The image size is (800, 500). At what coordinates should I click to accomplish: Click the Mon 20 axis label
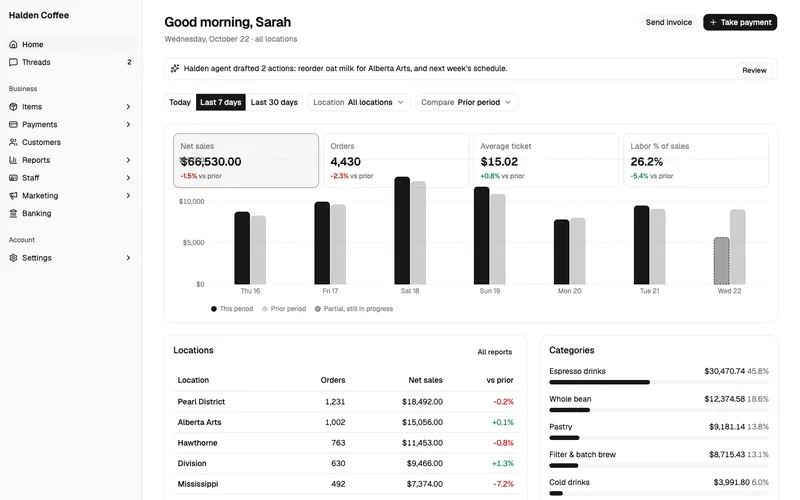(x=569, y=291)
